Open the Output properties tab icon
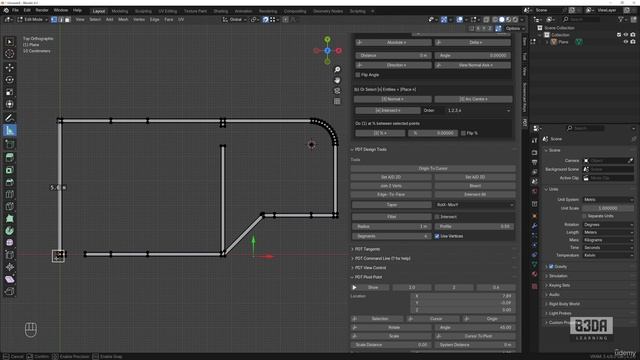The width and height of the screenshot is (640, 360). coord(534,162)
